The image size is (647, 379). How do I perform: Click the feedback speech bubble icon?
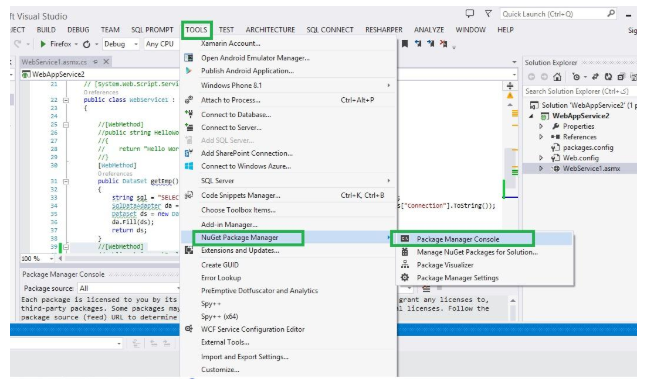(470, 14)
